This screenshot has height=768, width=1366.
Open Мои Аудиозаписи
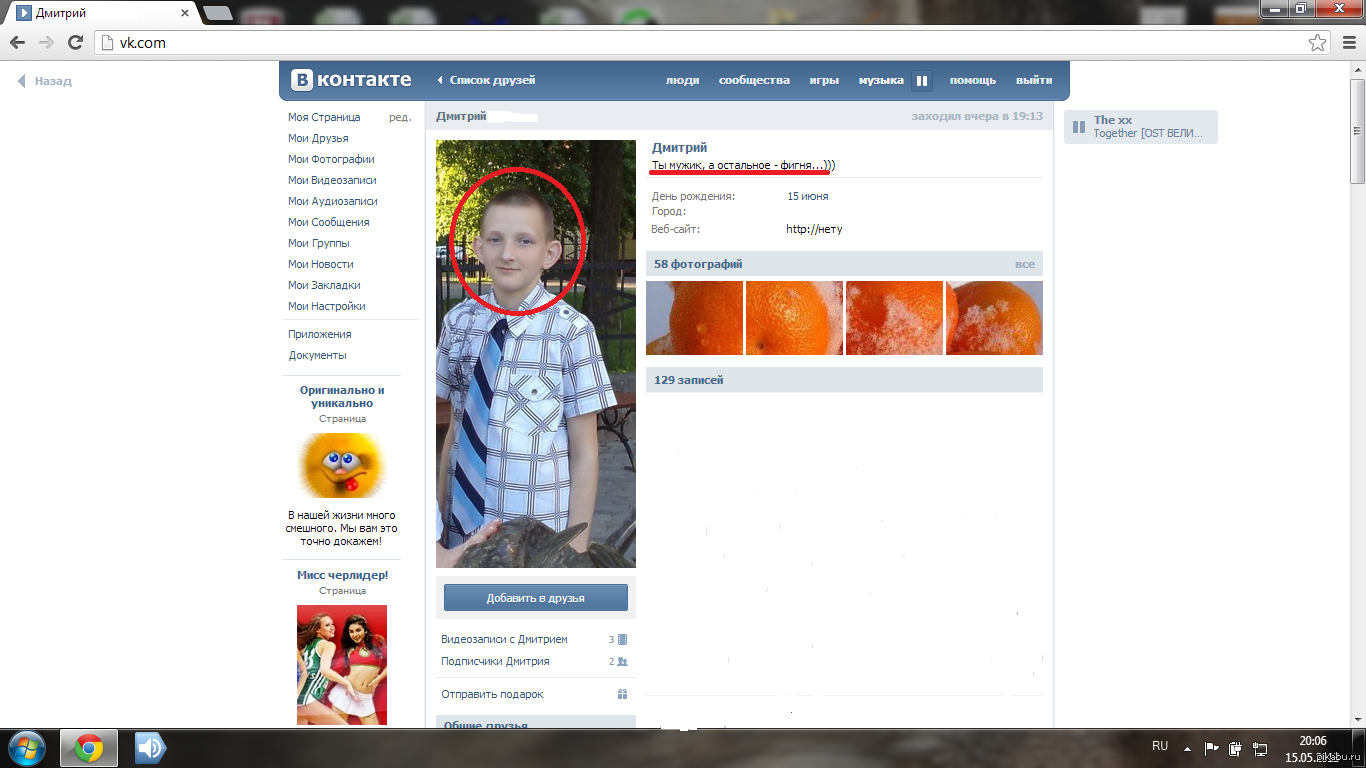click(333, 201)
